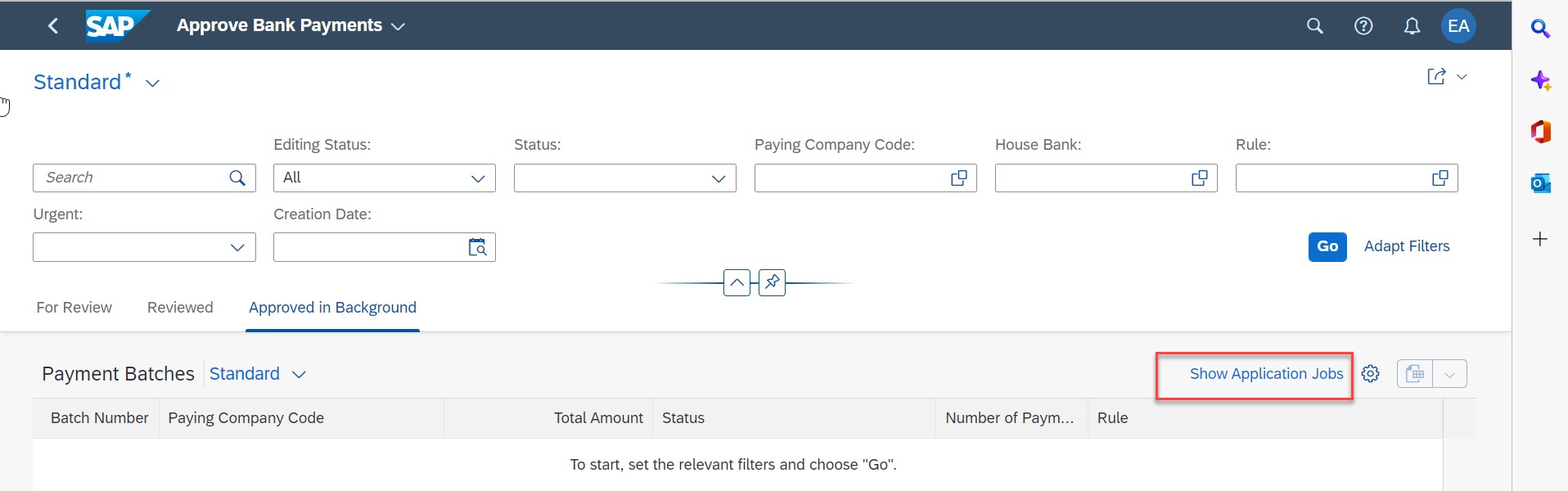This screenshot has width=1568, height=491.
Task: Open value help for Paying Company Code
Action: 959,178
